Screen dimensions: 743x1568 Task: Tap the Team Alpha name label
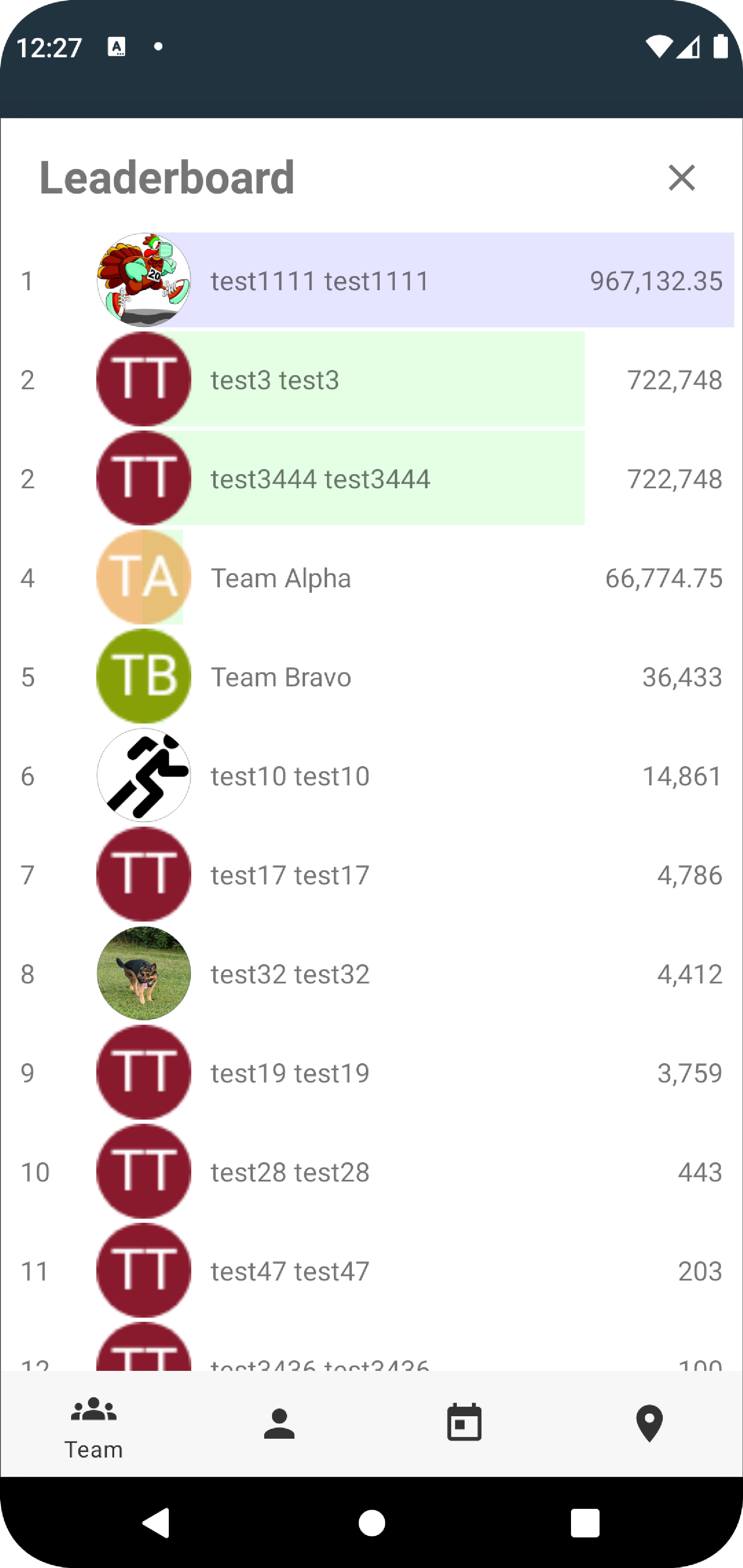tap(281, 578)
